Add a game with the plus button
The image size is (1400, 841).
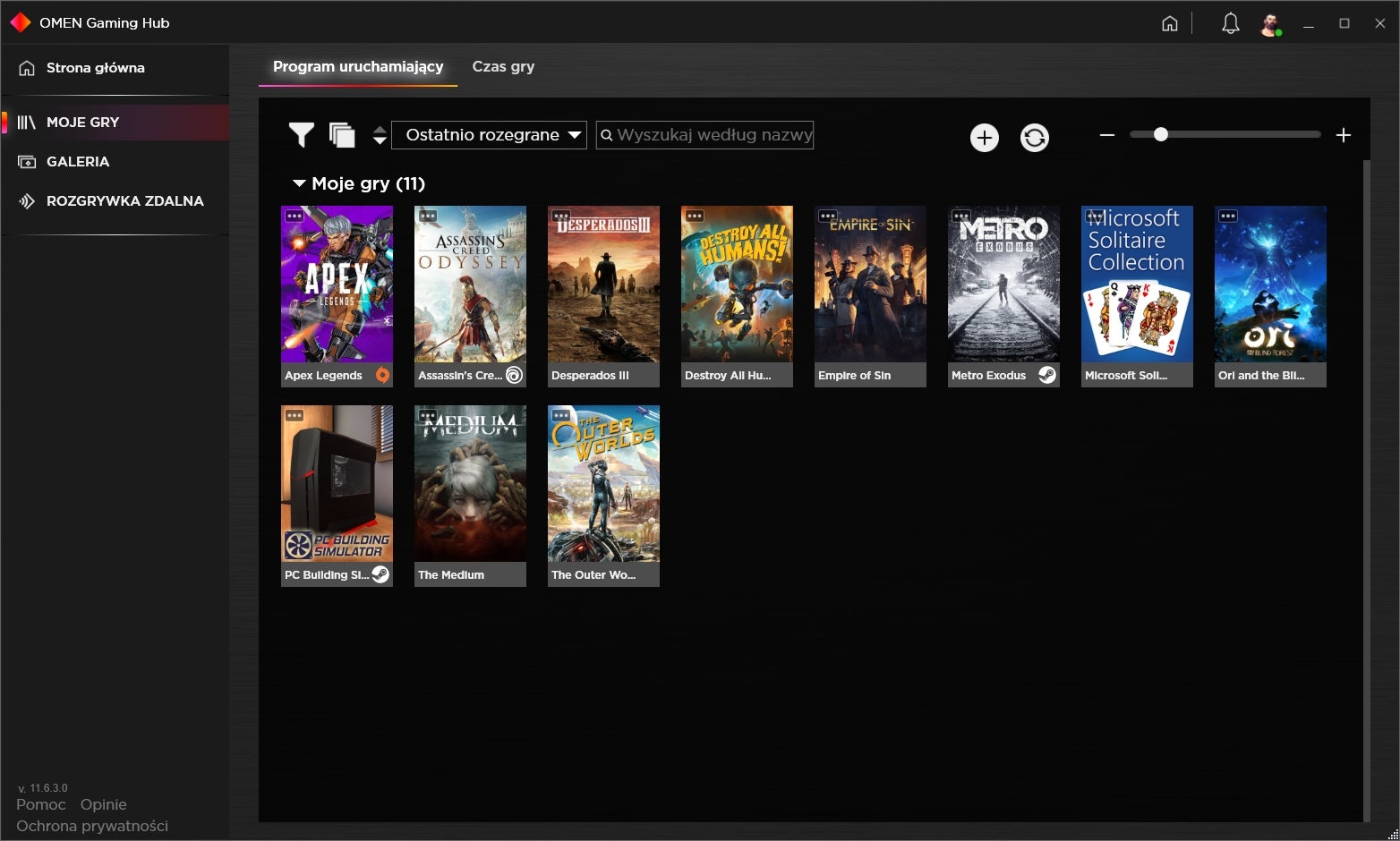985,138
